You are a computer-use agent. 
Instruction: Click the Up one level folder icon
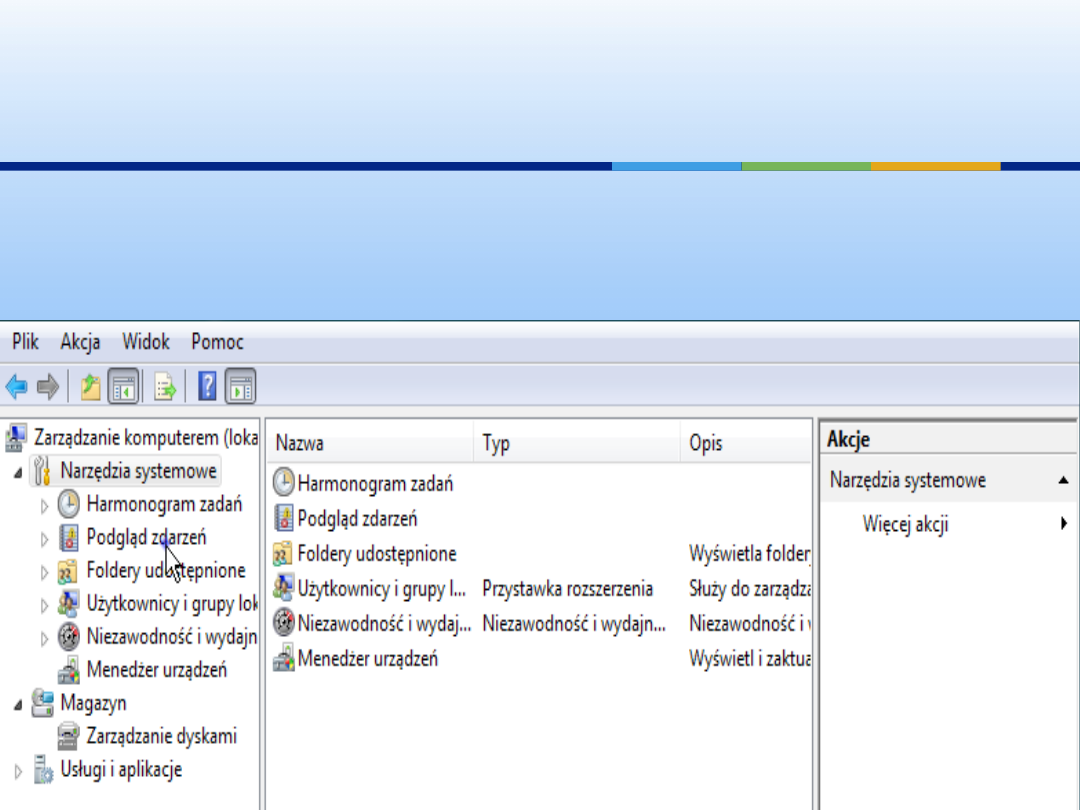pyautogui.click(x=90, y=386)
